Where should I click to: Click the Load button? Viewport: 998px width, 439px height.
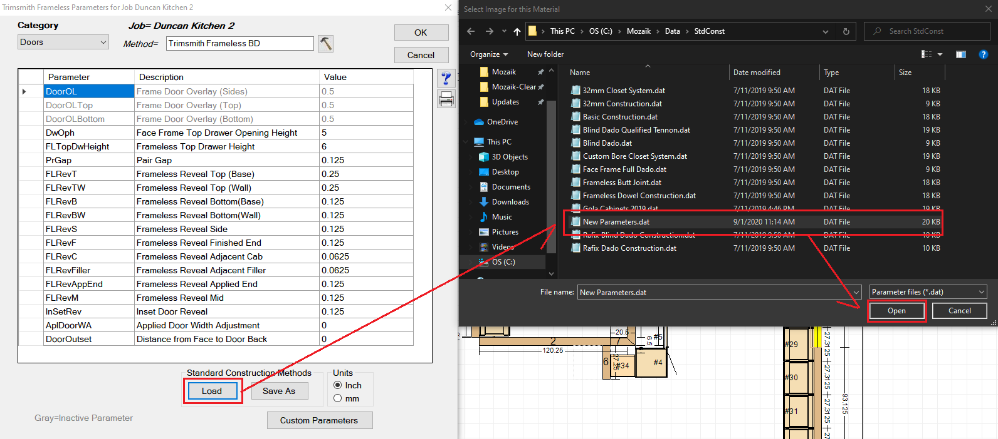(211, 391)
